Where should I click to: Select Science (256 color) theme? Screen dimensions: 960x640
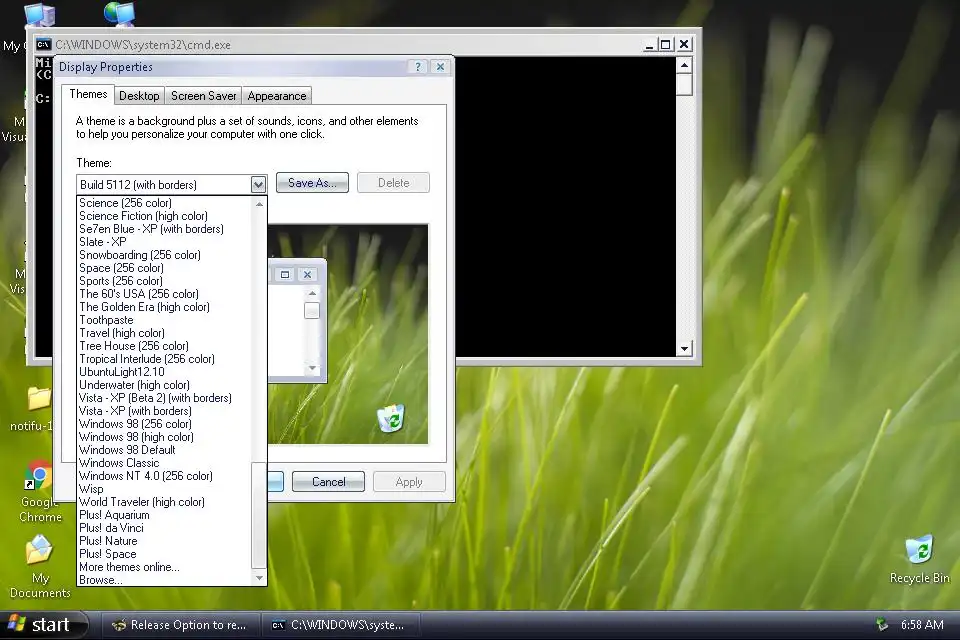(x=164, y=203)
